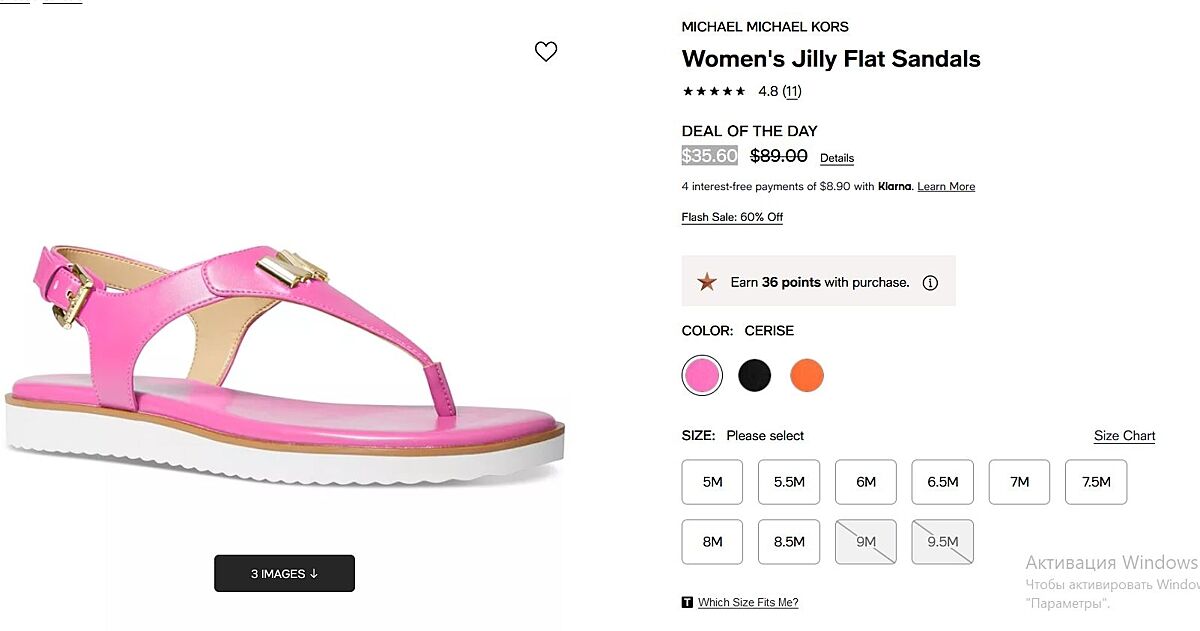Choose size 8M

click(x=712, y=542)
